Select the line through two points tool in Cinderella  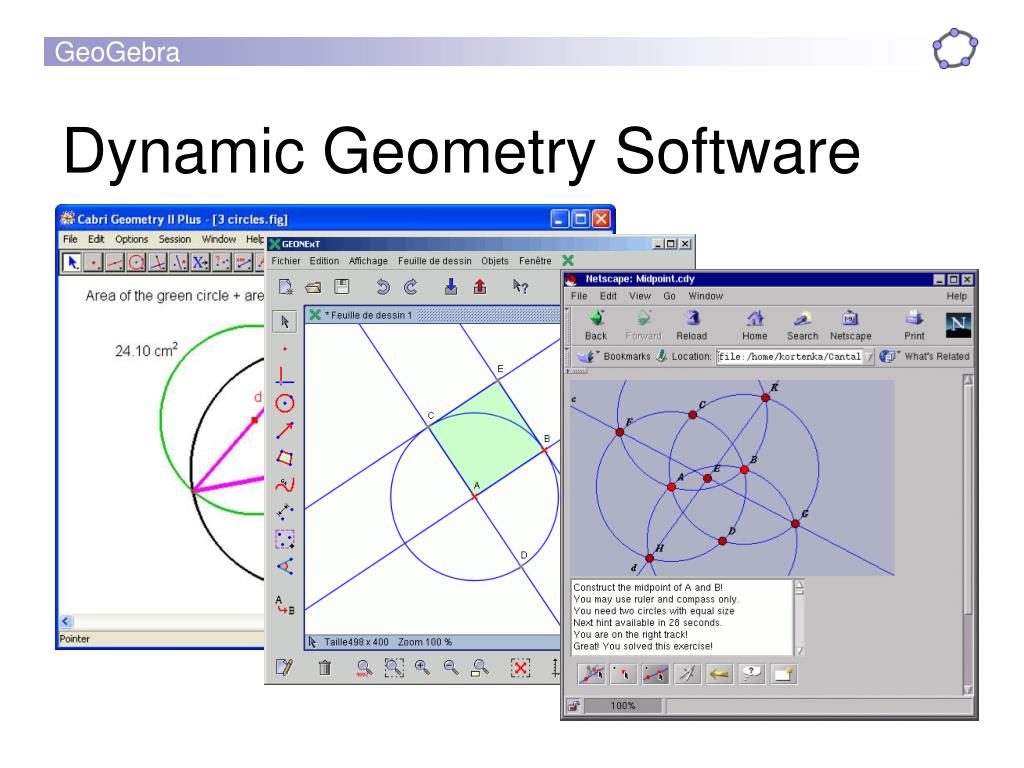pos(655,674)
